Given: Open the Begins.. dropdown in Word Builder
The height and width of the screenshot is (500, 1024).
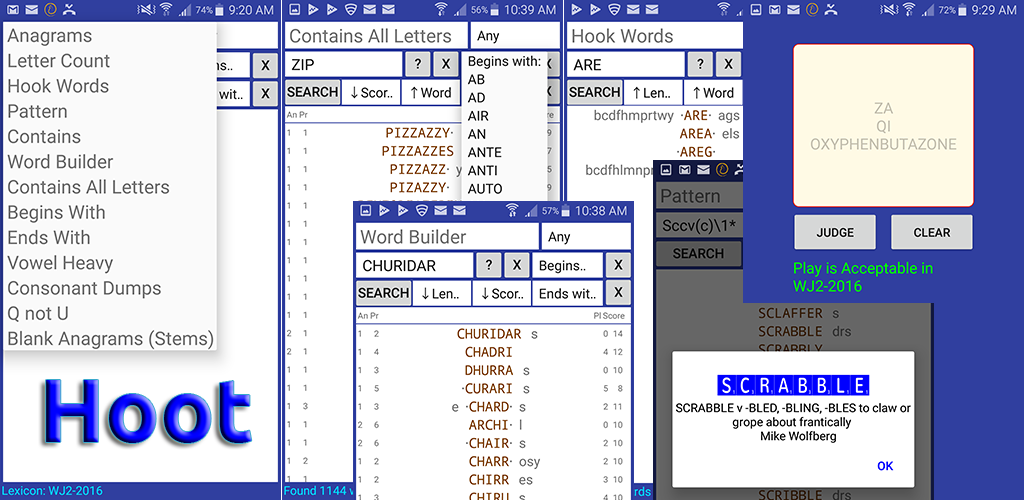Looking at the screenshot, I should point(568,266).
